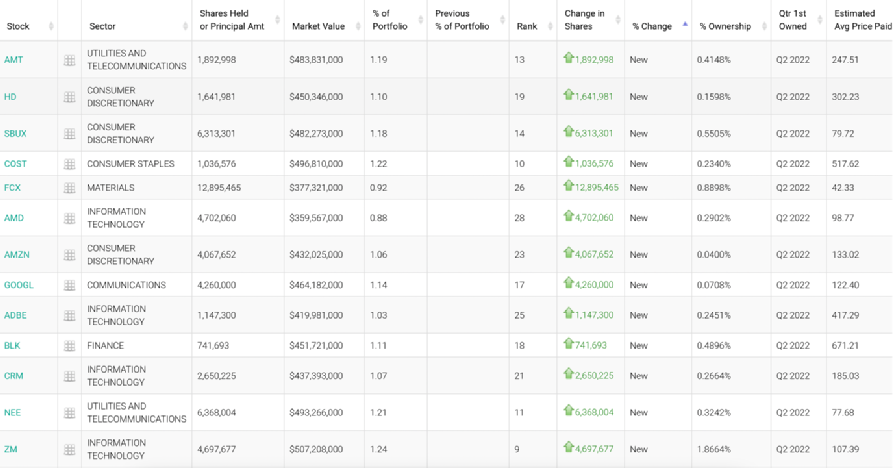894x468 pixels.
Task: Sort by % Change column header
Action: pos(652,26)
